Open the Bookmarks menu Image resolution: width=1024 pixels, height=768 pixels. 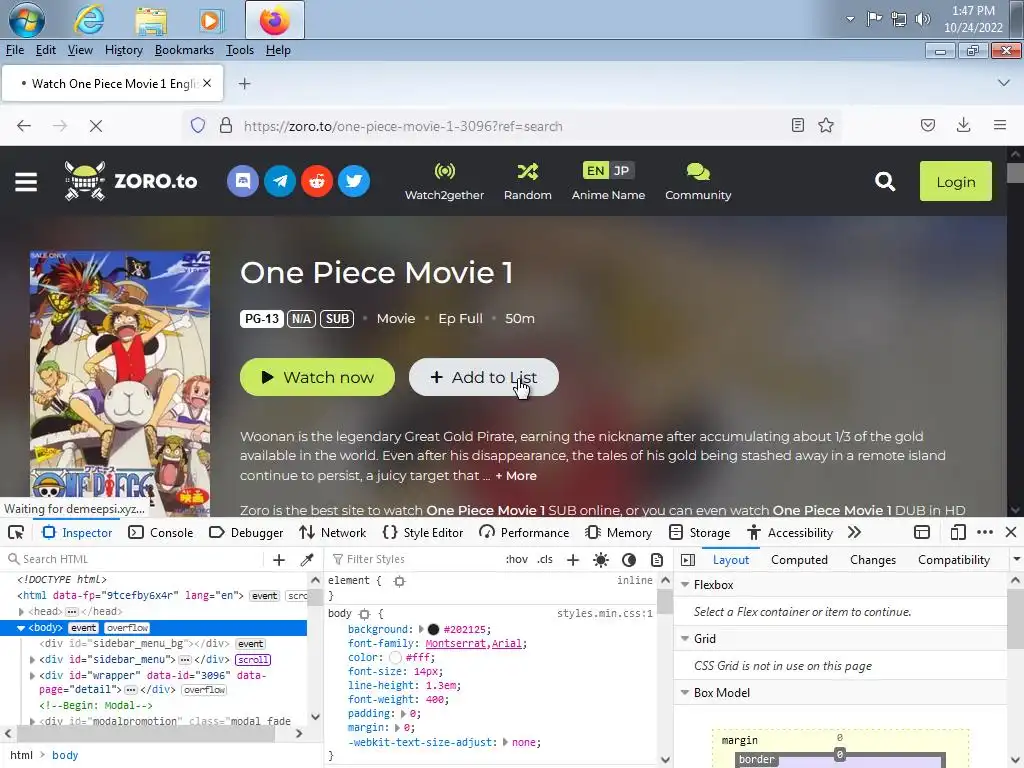pyautogui.click(x=184, y=50)
